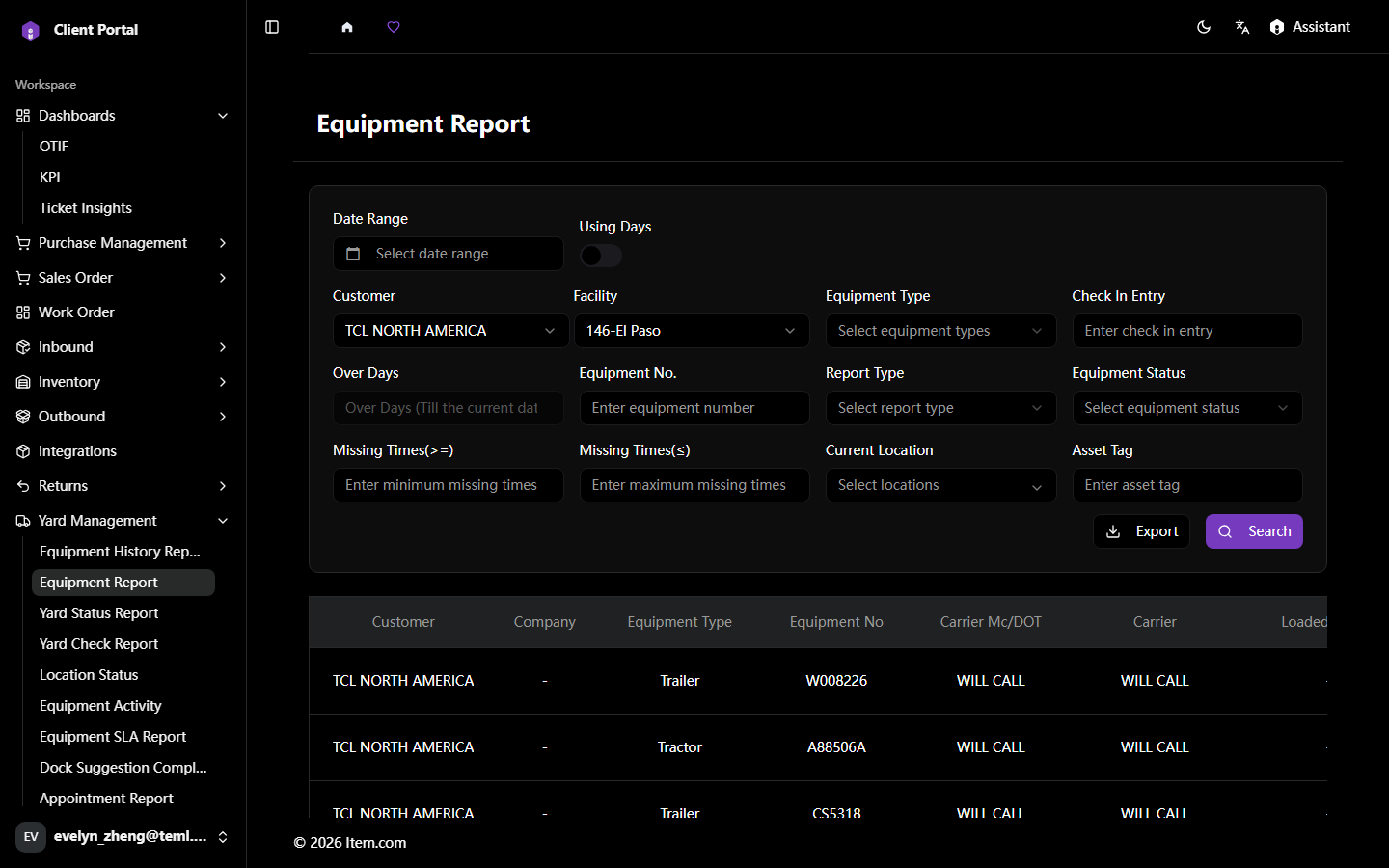Click the Yard Management truck icon
1389x868 pixels.
23,521
